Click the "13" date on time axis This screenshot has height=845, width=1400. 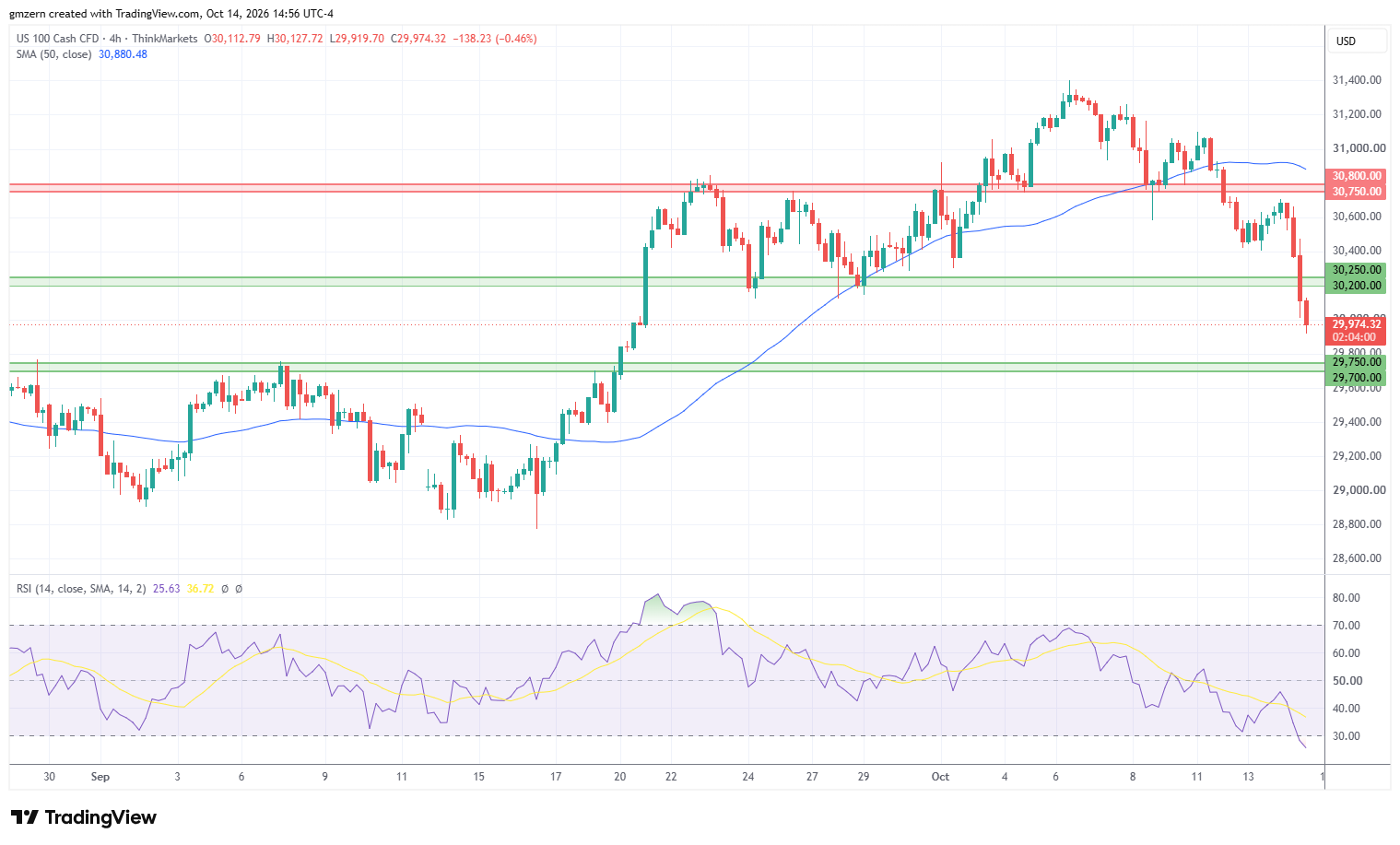click(x=1248, y=777)
